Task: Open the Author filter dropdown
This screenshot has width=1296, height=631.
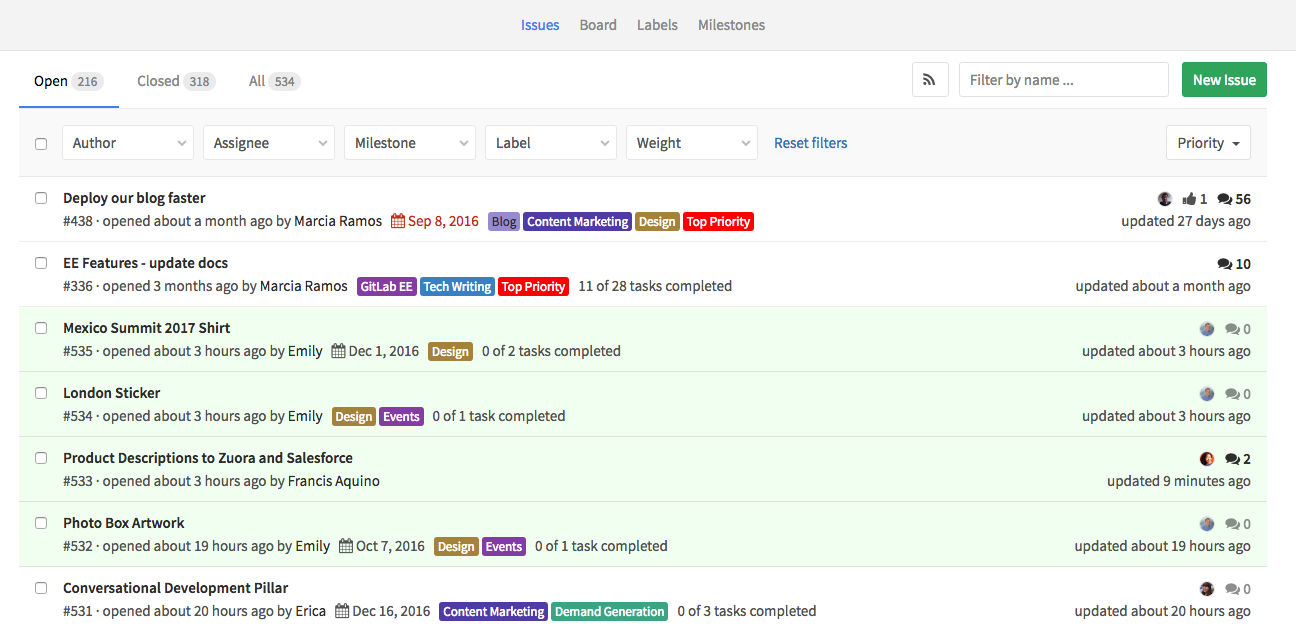Action: coord(127,143)
